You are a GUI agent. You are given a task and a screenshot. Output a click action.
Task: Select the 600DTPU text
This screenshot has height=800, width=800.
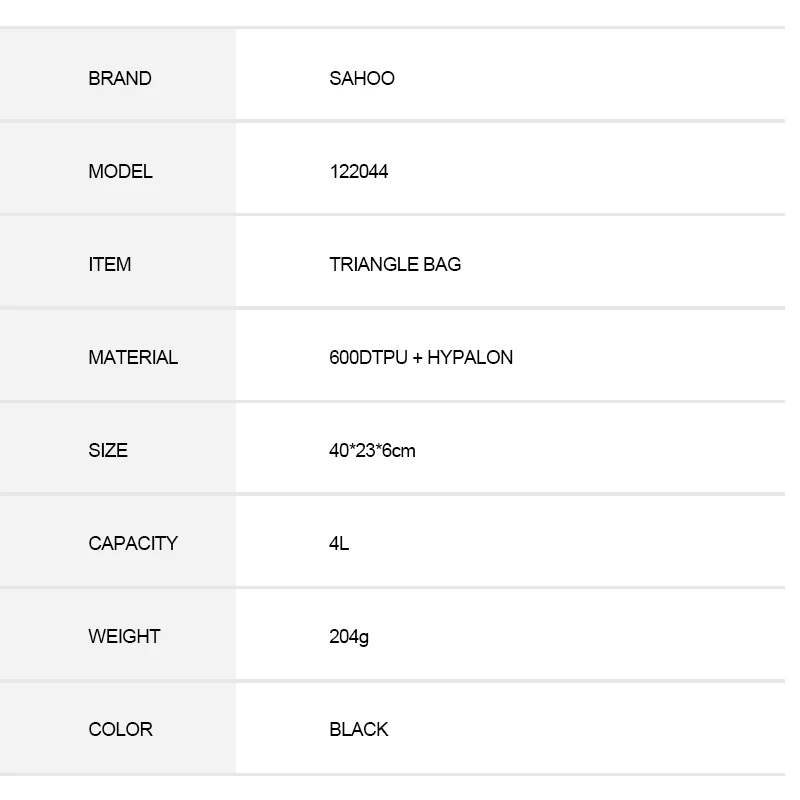point(368,358)
